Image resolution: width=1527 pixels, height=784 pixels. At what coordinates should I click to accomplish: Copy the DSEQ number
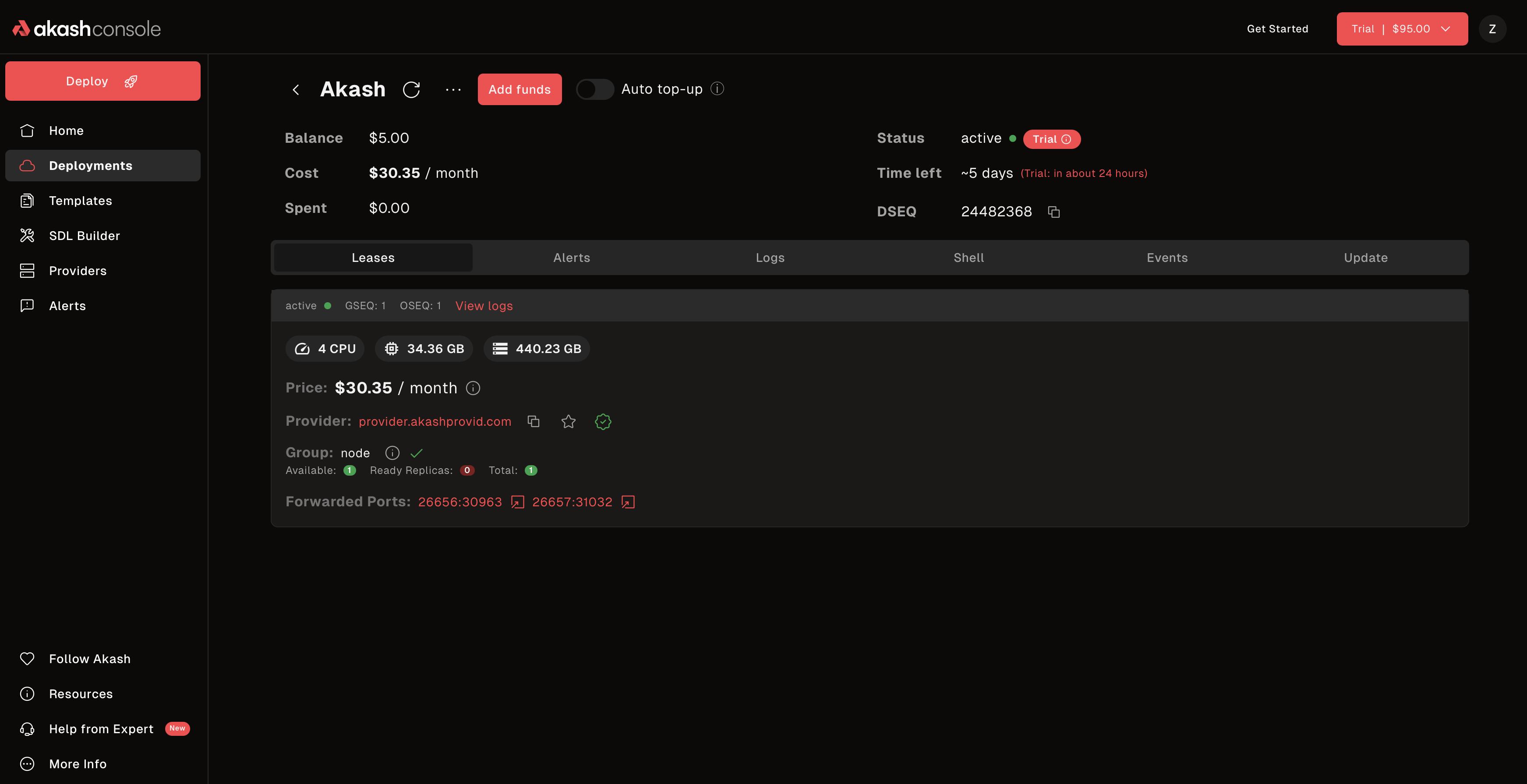coord(1053,212)
